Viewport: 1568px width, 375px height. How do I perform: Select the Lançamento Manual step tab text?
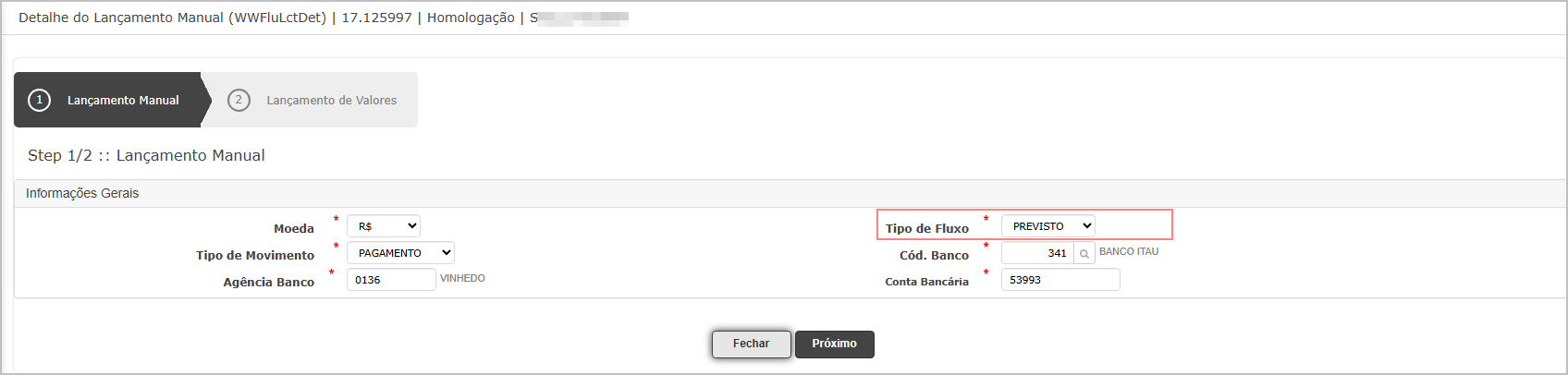pyautogui.click(x=123, y=101)
